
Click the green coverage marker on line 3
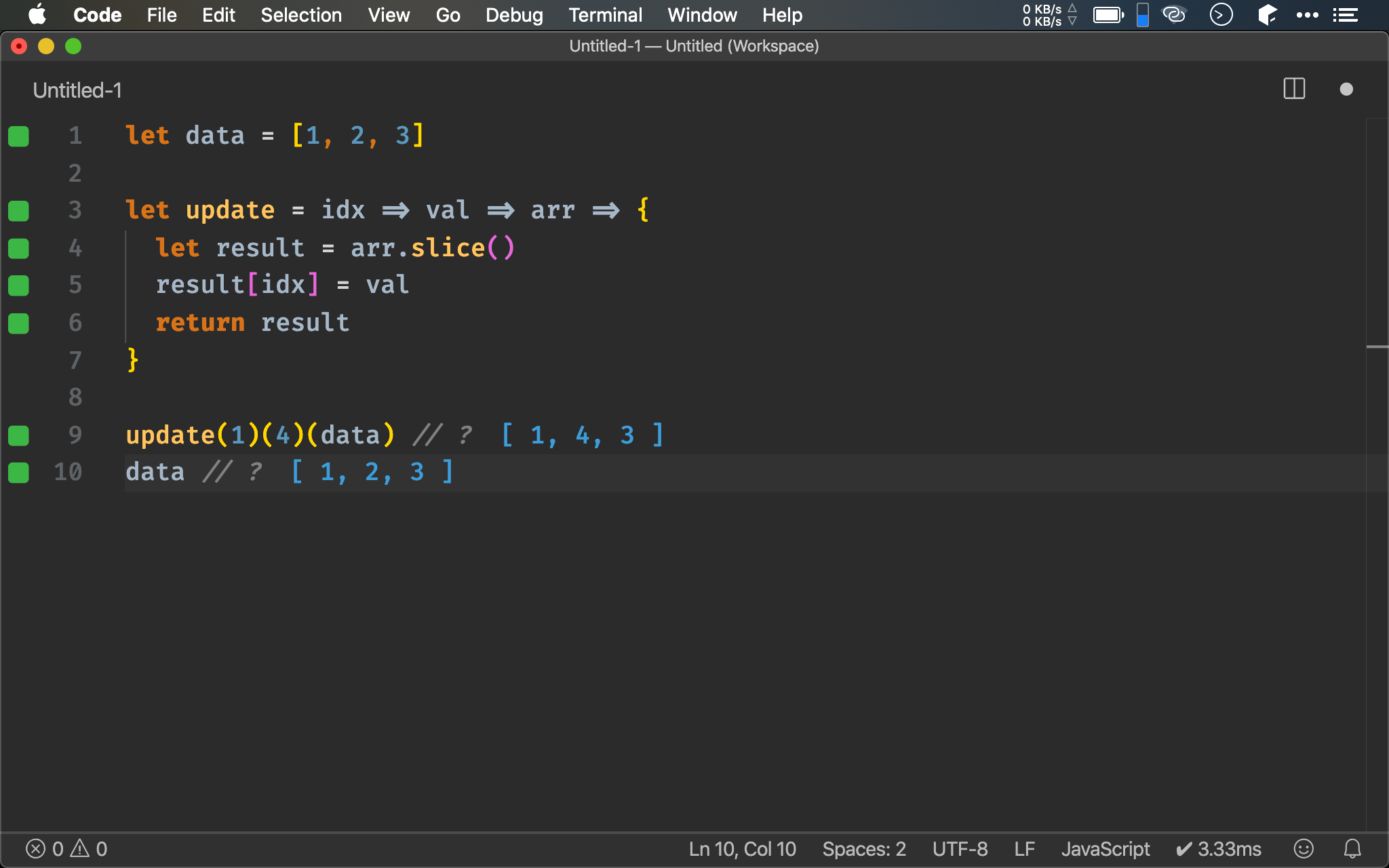(18, 211)
